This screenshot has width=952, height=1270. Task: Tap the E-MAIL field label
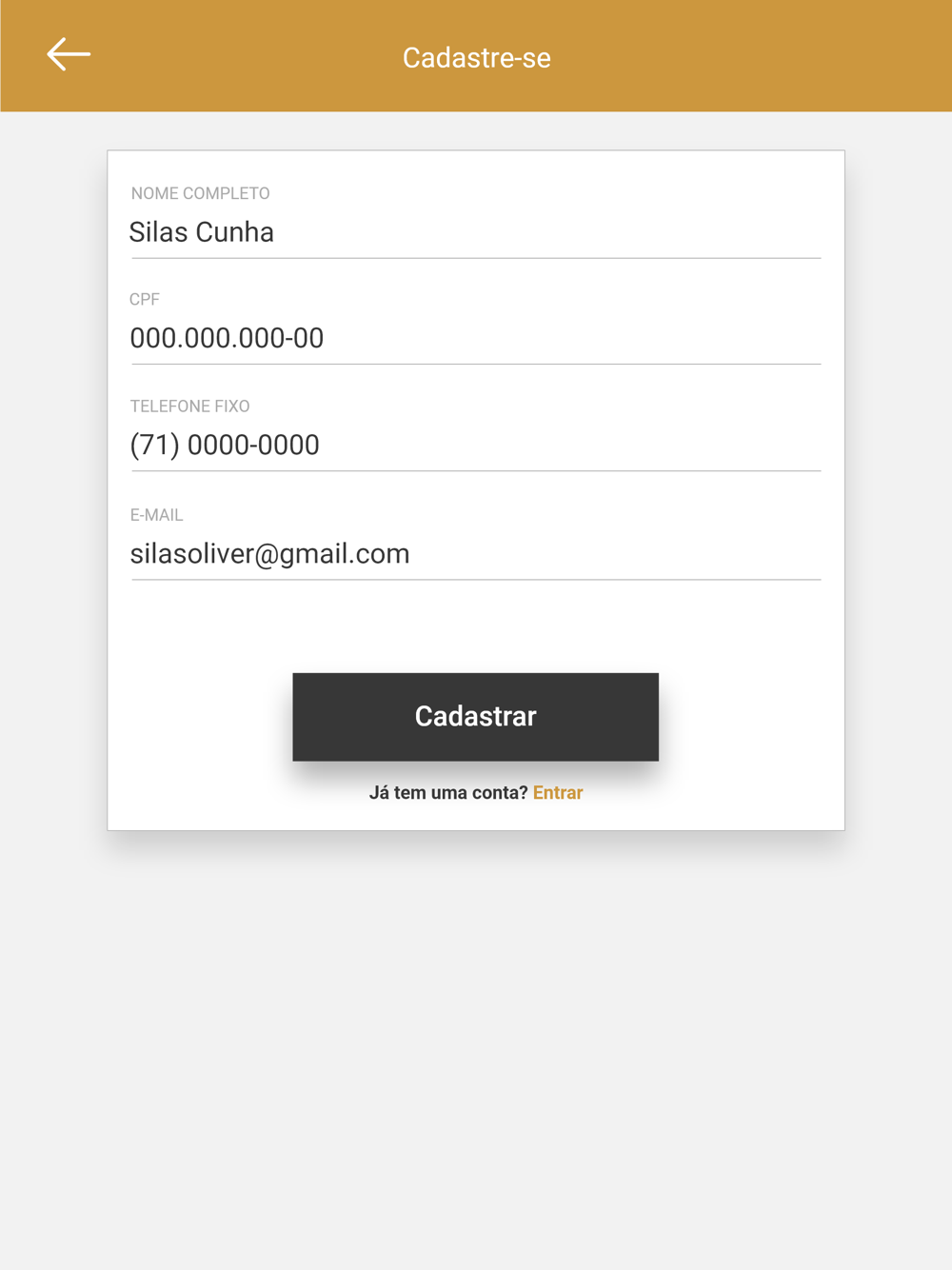pos(156,515)
